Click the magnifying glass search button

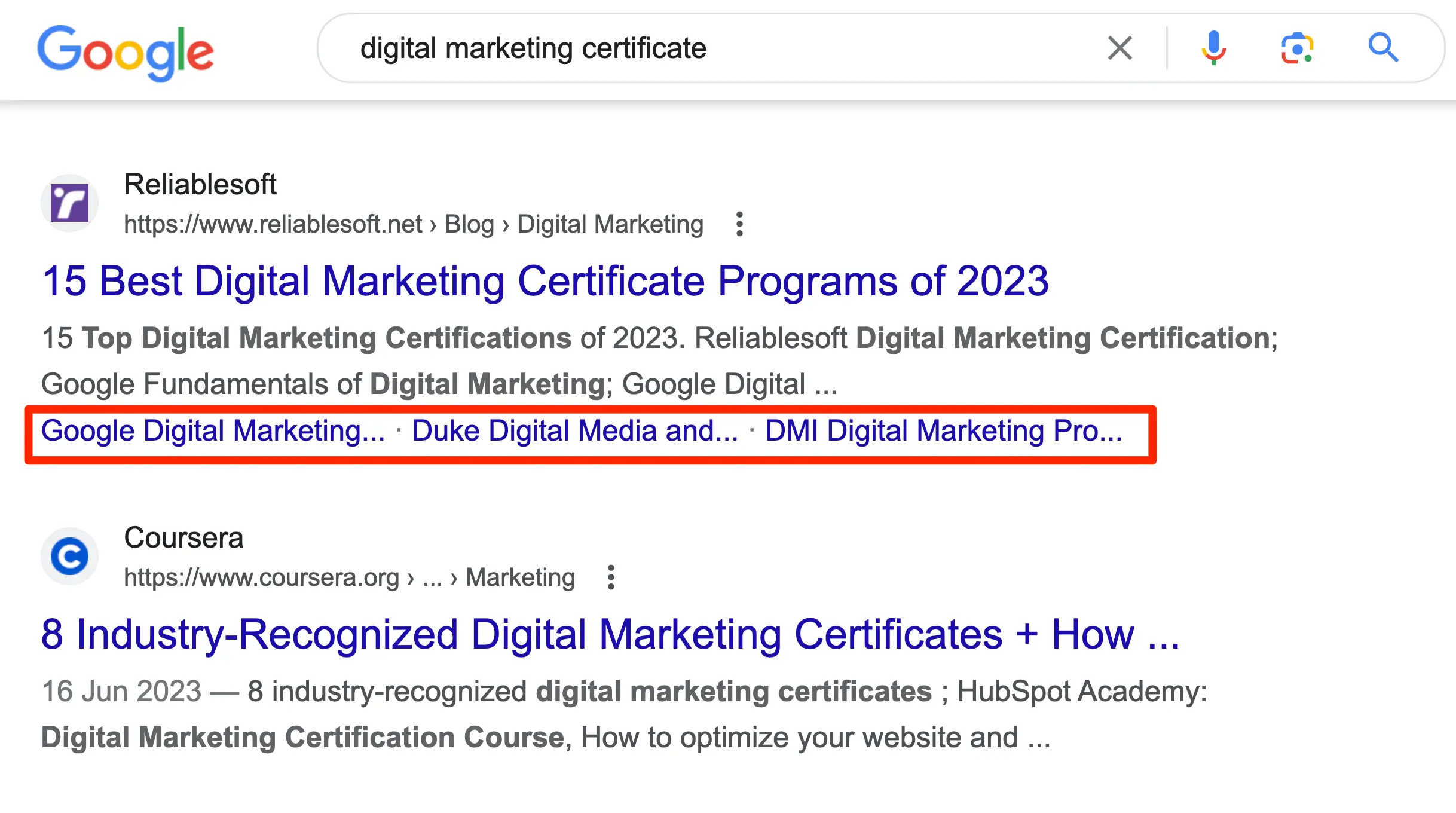[1383, 48]
